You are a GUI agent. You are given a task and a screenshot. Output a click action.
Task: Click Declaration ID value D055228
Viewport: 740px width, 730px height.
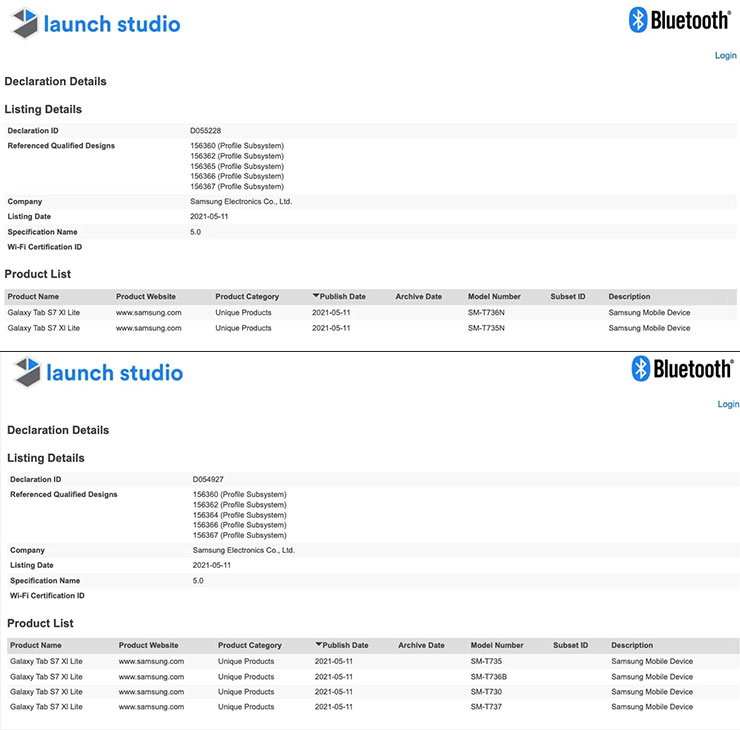[206, 131]
